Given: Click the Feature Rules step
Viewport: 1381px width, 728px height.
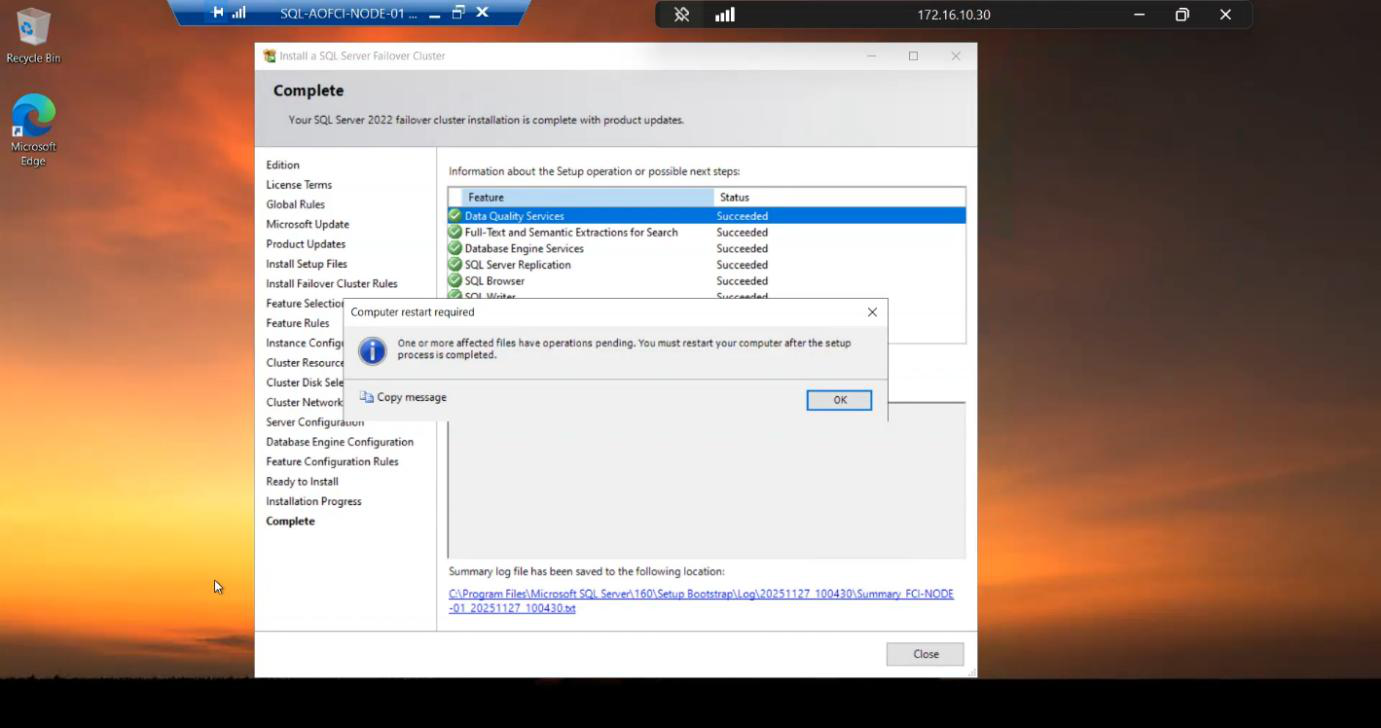Looking at the screenshot, I should pyautogui.click(x=298, y=323).
